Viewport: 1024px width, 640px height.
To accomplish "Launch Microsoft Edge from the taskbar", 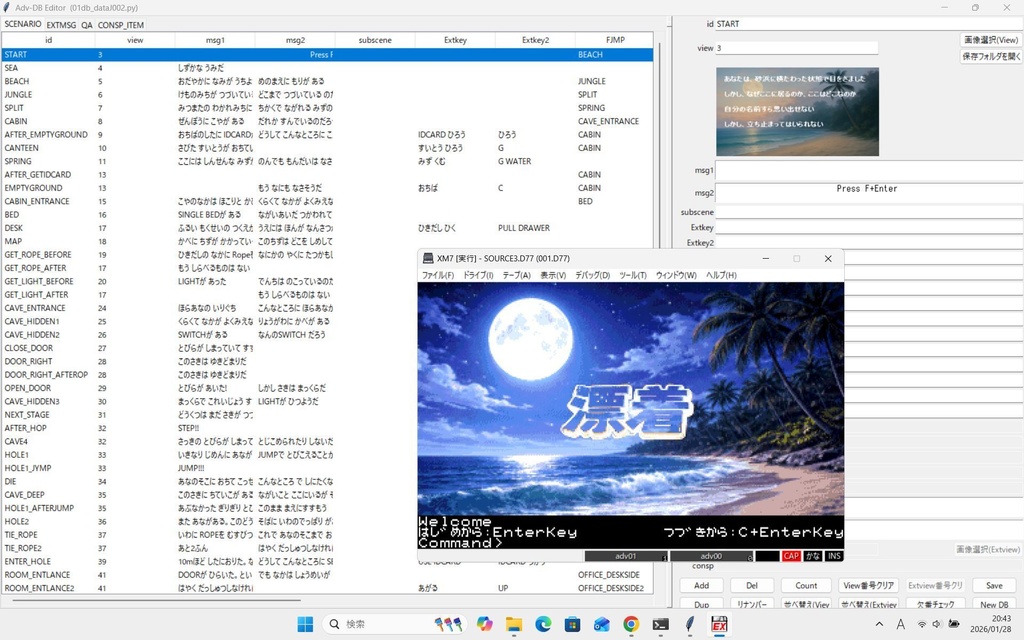I will (543, 624).
